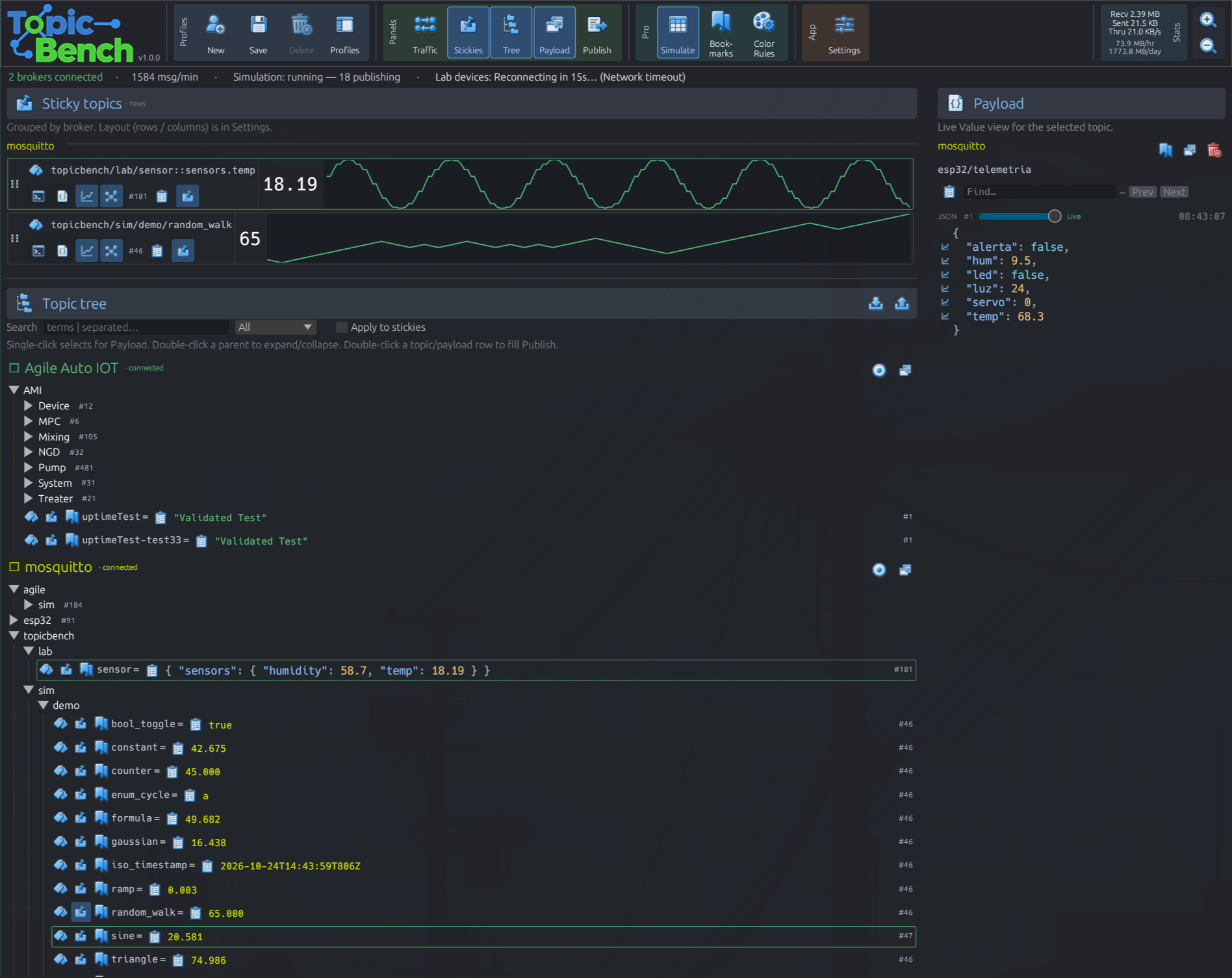Toggle the Stickies panel

pos(468,33)
